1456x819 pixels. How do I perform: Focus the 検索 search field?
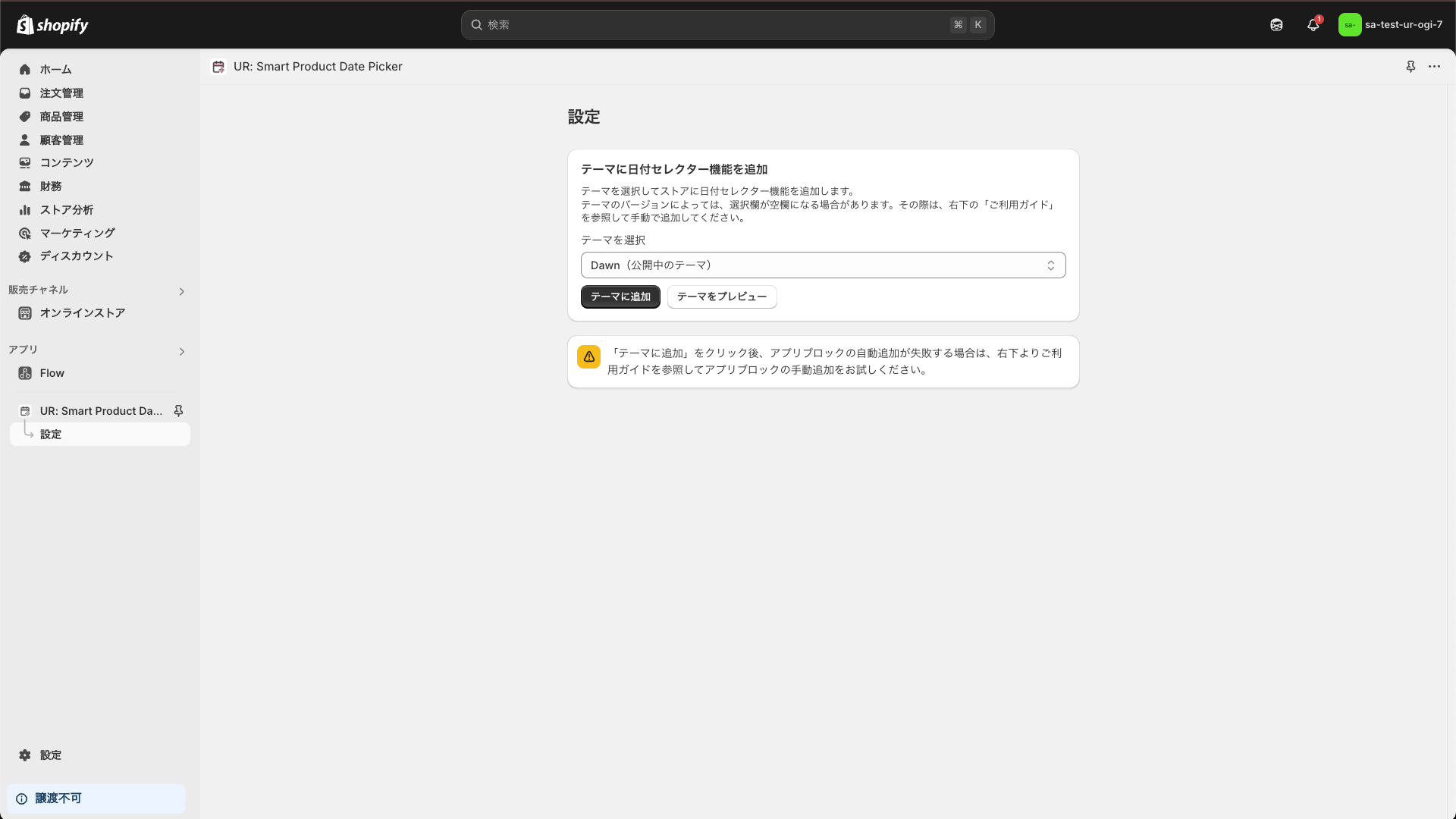click(713, 25)
